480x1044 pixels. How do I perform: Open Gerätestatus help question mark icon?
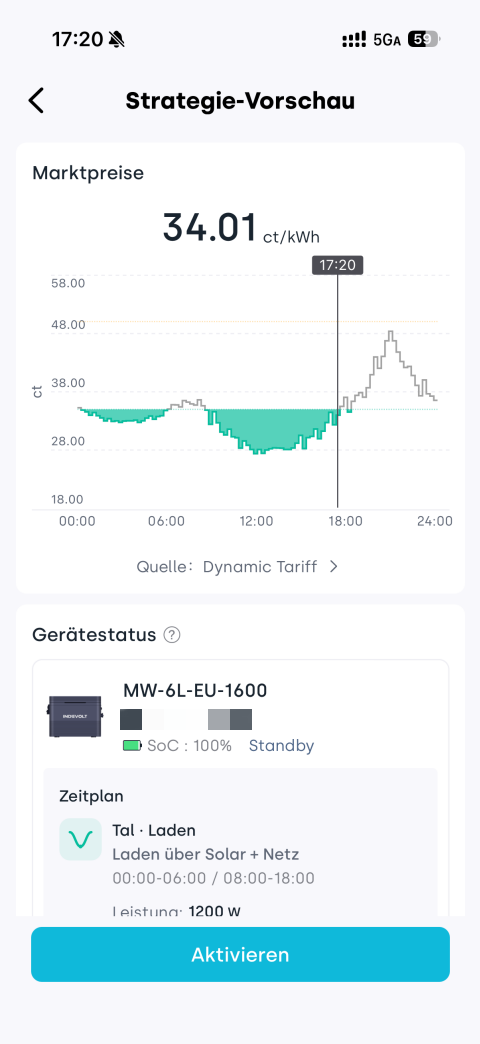click(x=172, y=635)
